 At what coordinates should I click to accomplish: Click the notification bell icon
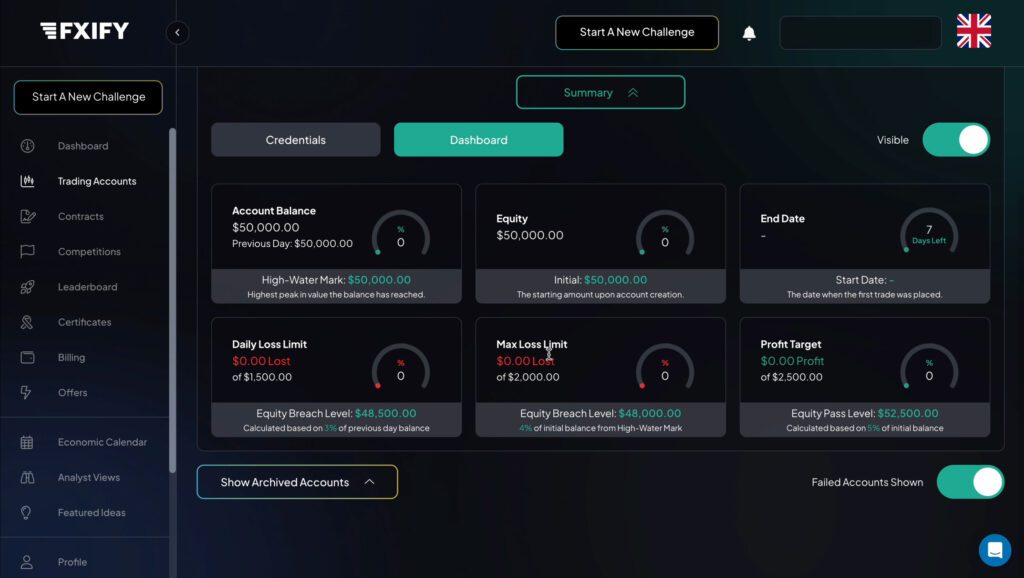749,33
